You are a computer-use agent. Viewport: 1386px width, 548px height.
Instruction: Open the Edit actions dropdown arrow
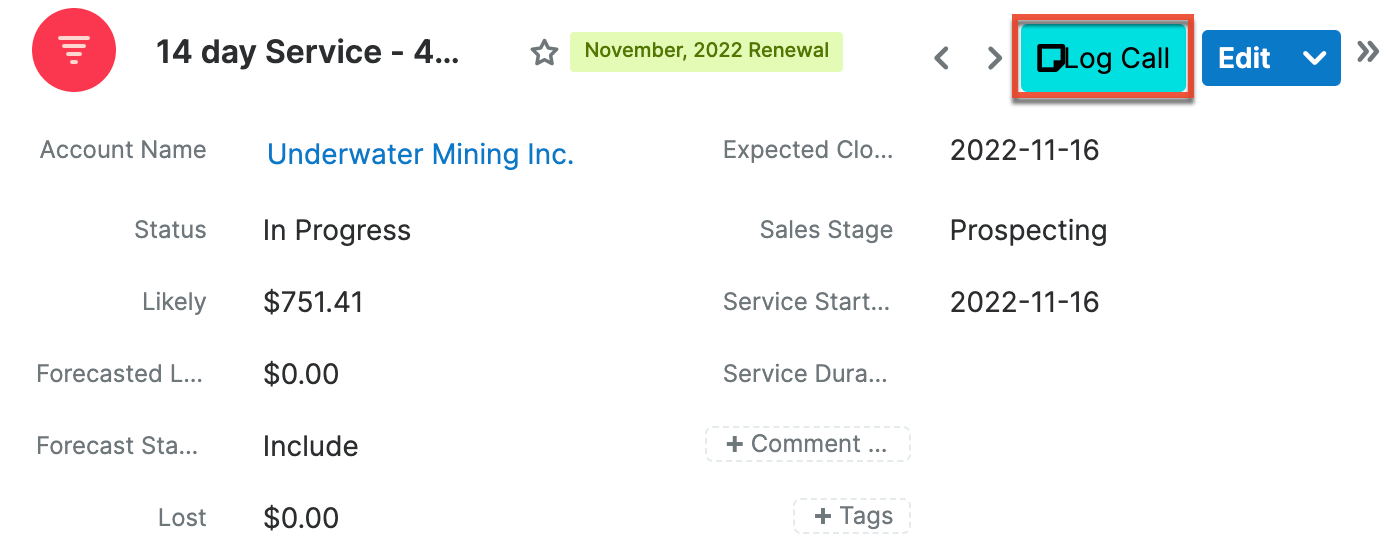point(1315,58)
